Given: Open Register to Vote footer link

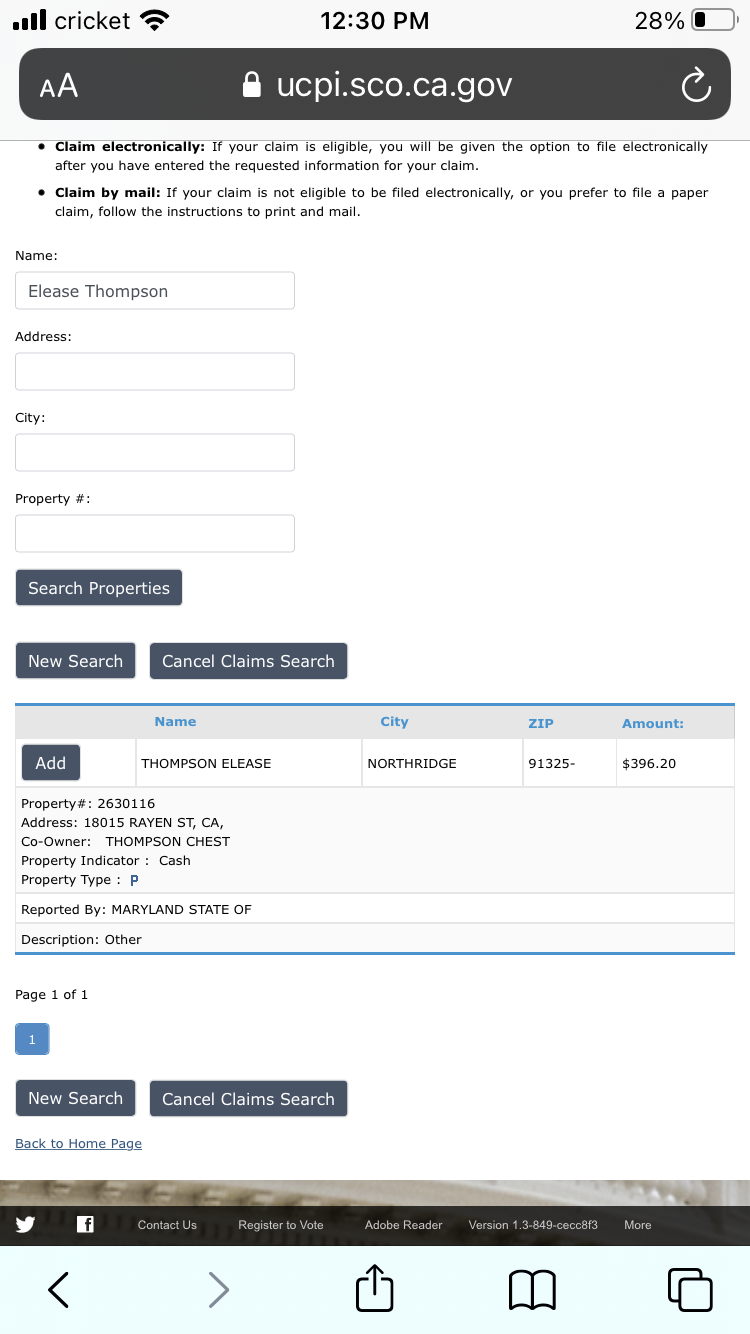Looking at the screenshot, I should (281, 1225).
